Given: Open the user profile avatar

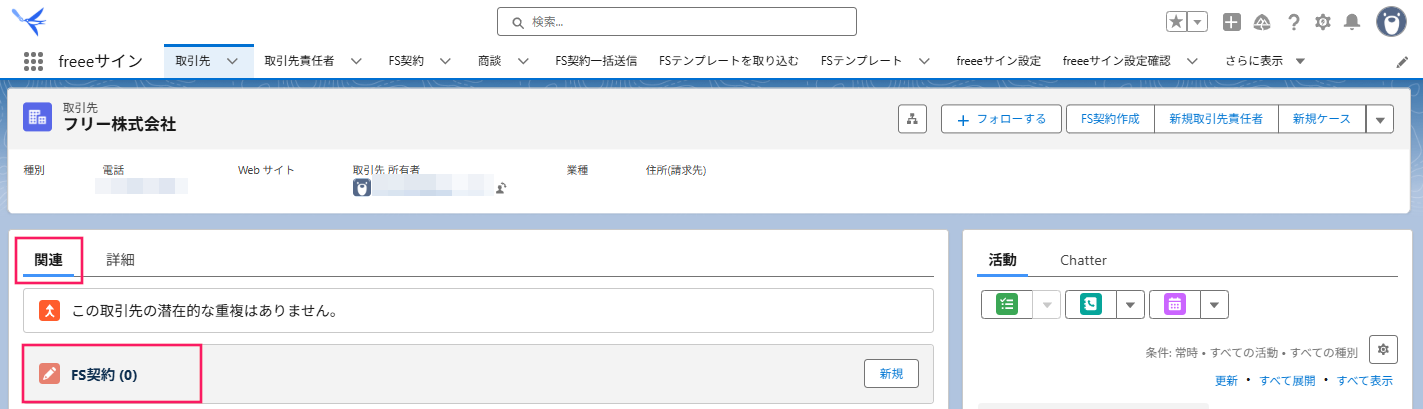Looking at the screenshot, I should tap(1391, 21).
